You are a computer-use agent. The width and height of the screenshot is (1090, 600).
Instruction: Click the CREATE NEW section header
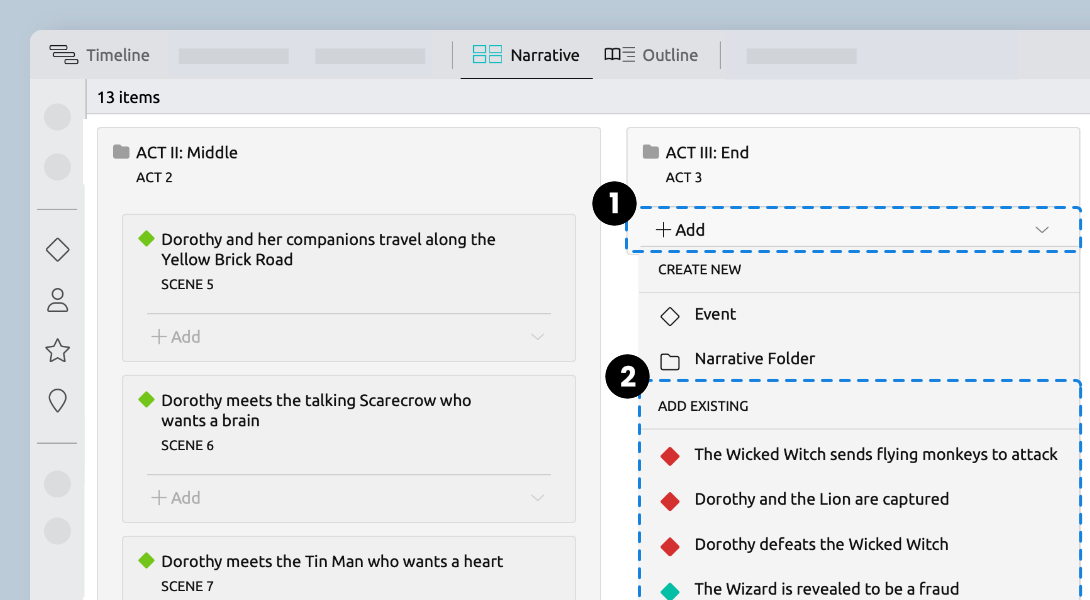click(x=699, y=270)
